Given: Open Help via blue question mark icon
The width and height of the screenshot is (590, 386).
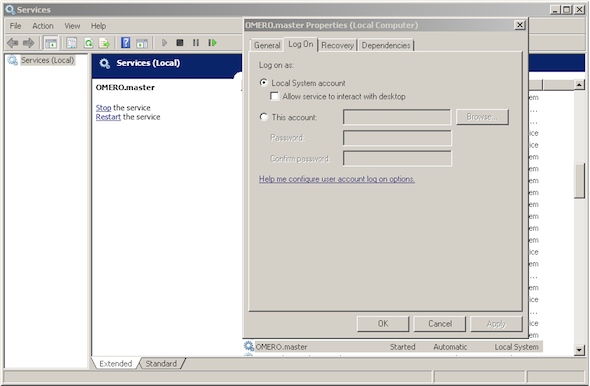Looking at the screenshot, I should 126,43.
